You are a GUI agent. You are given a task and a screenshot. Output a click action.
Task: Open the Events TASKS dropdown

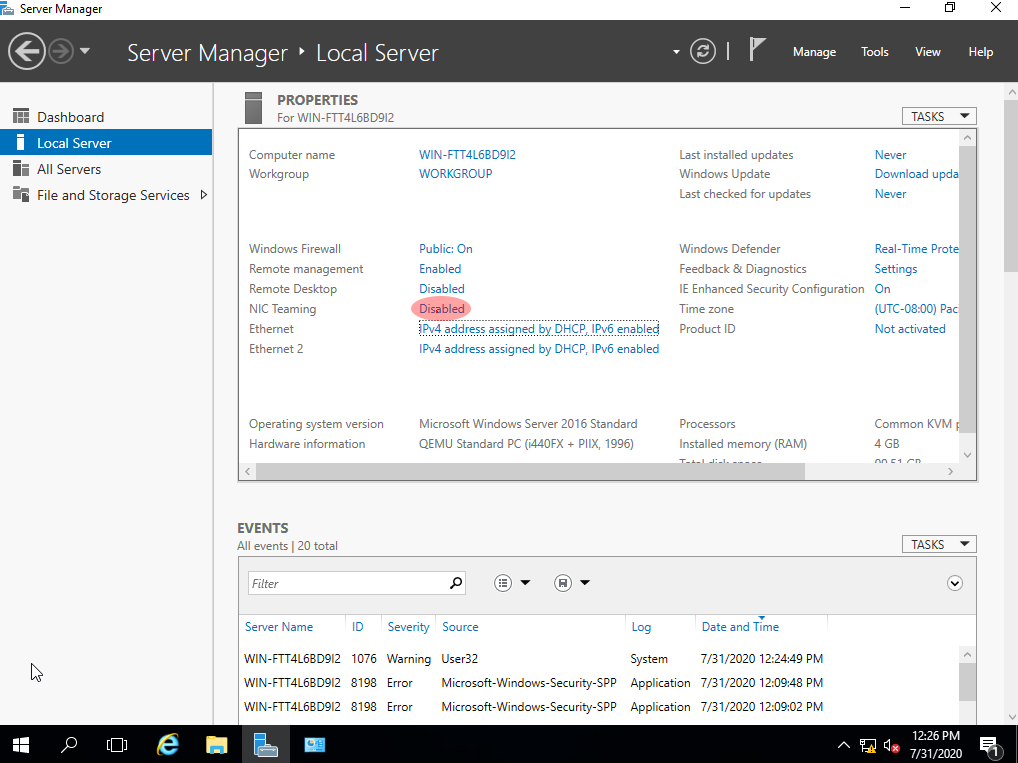click(x=938, y=544)
